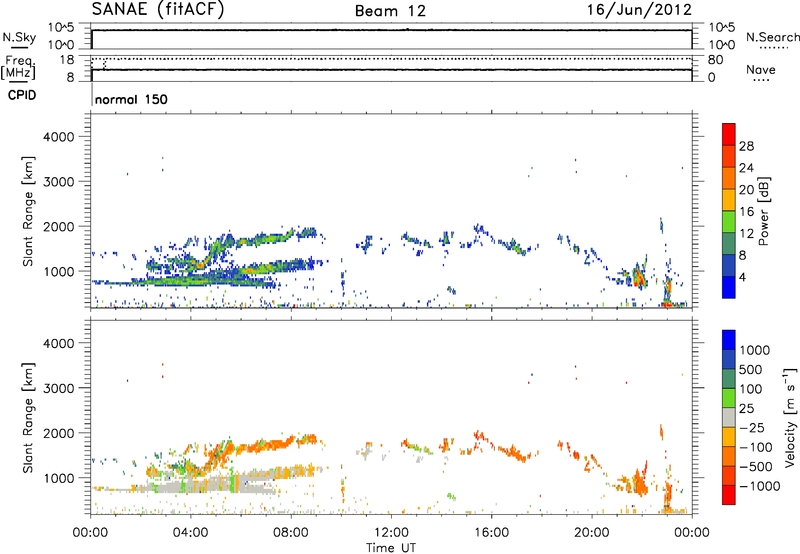This screenshot has height=554, width=800.
Task: Select the N.Sky axis label
Action: tap(19, 37)
